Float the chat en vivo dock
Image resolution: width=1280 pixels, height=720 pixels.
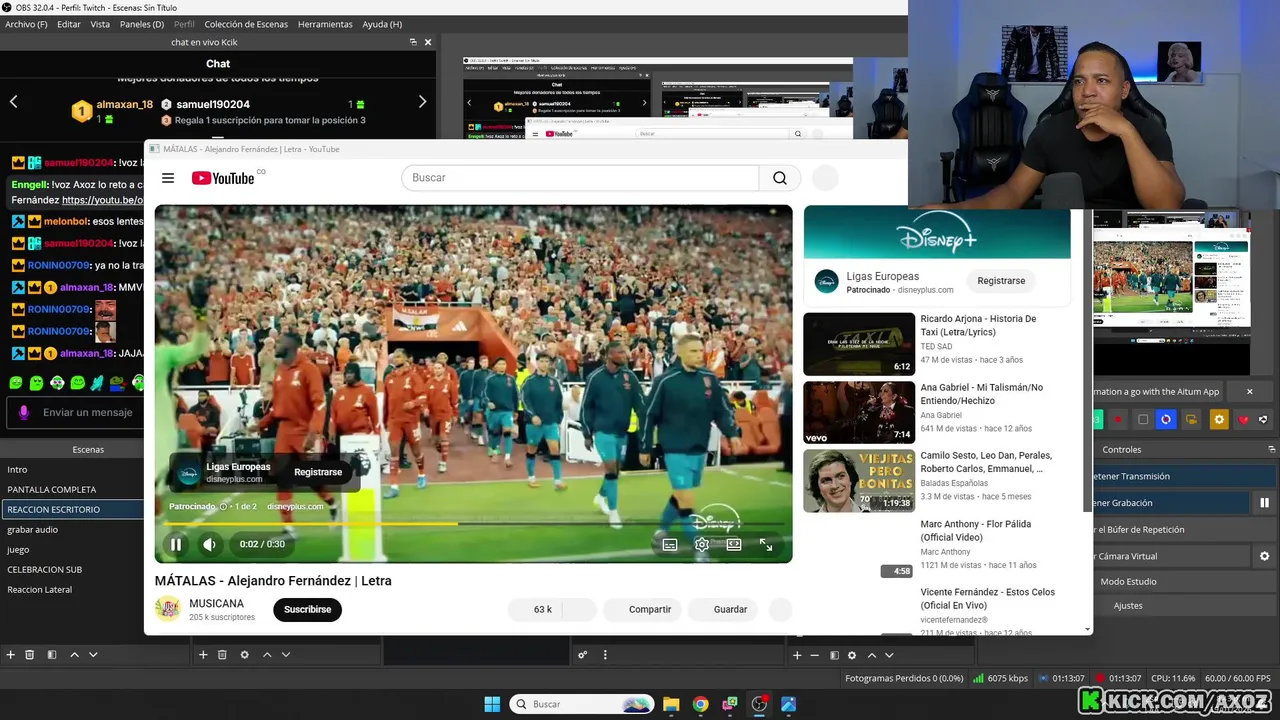pyautogui.click(x=413, y=42)
